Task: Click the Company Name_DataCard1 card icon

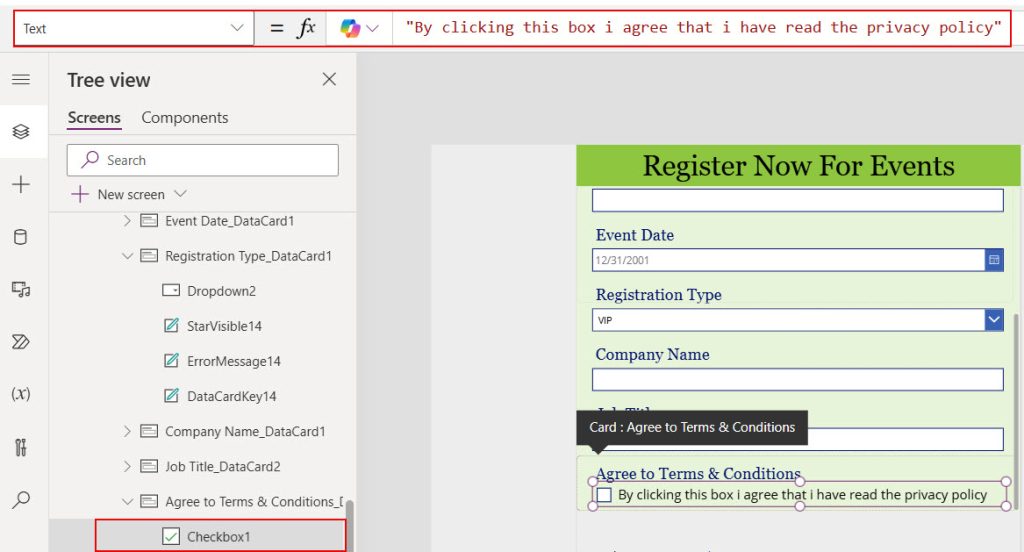Action: 149,431
